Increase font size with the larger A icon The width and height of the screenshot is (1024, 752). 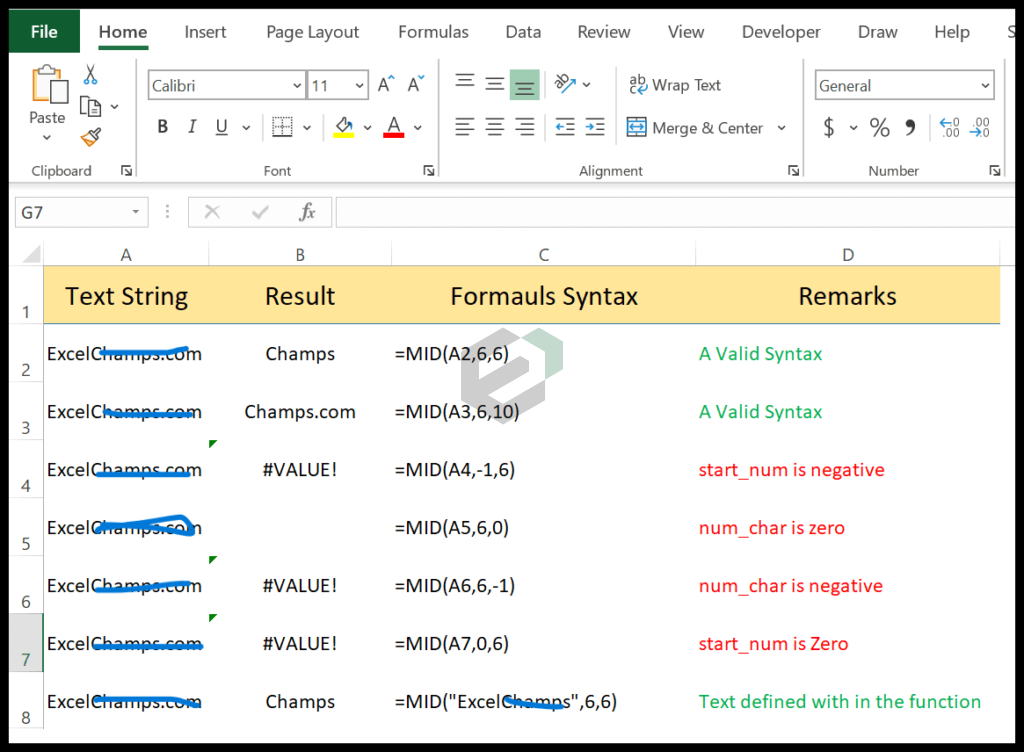tap(386, 84)
